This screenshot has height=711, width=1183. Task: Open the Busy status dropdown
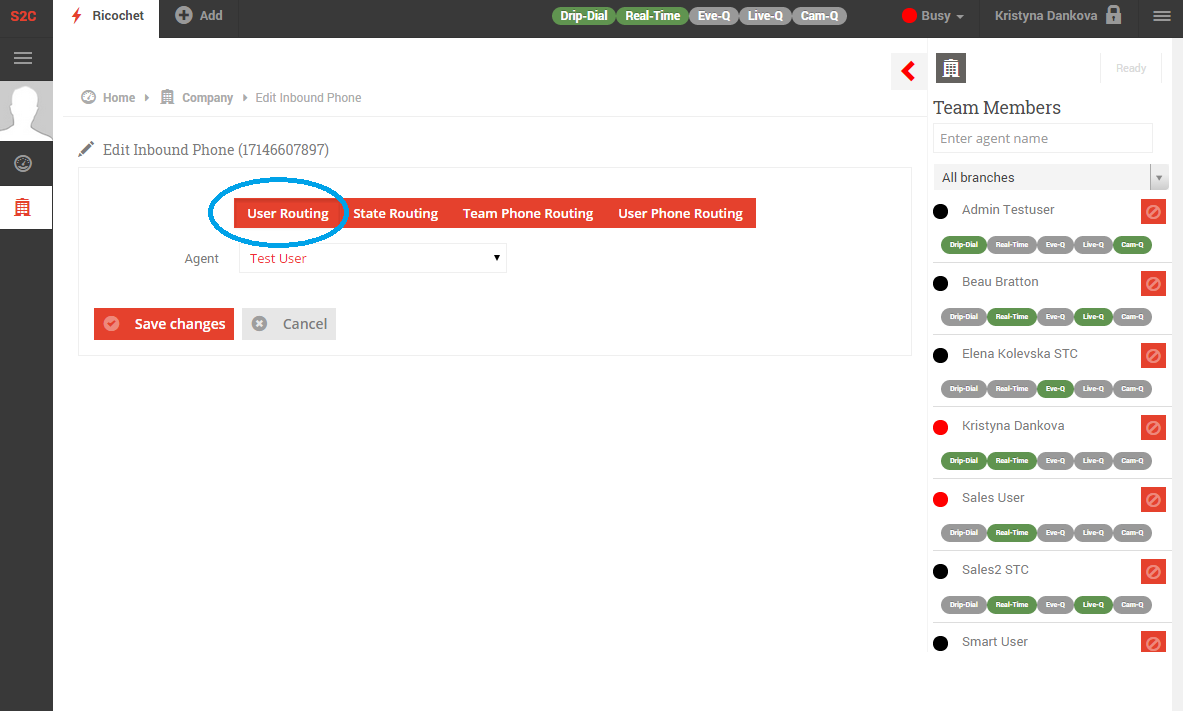(933, 16)
